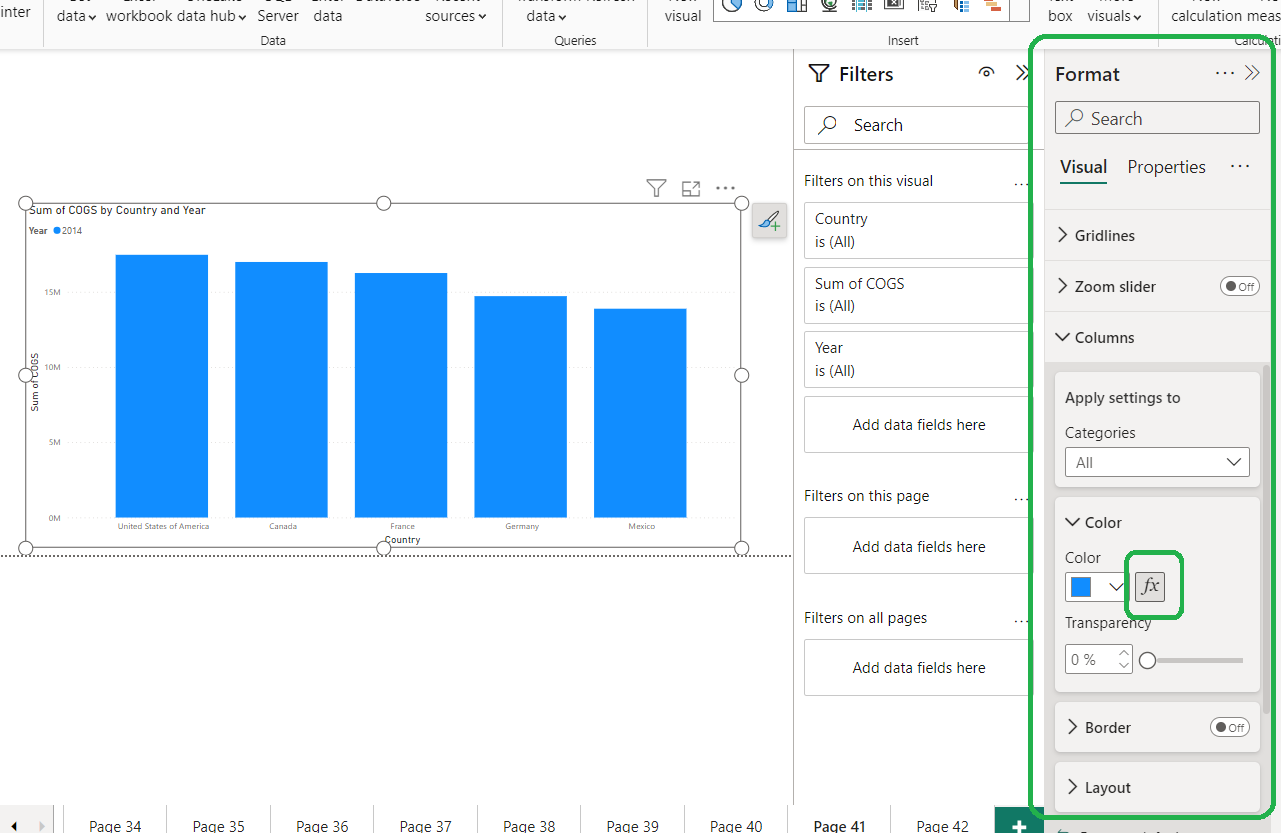Open options for Filters on this visual
This screenshot has width=1281, height=833.
point(1021,183)
